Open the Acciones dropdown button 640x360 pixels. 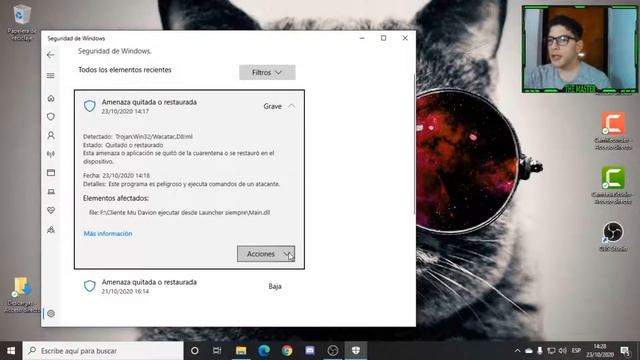click(x=266, y=254)
